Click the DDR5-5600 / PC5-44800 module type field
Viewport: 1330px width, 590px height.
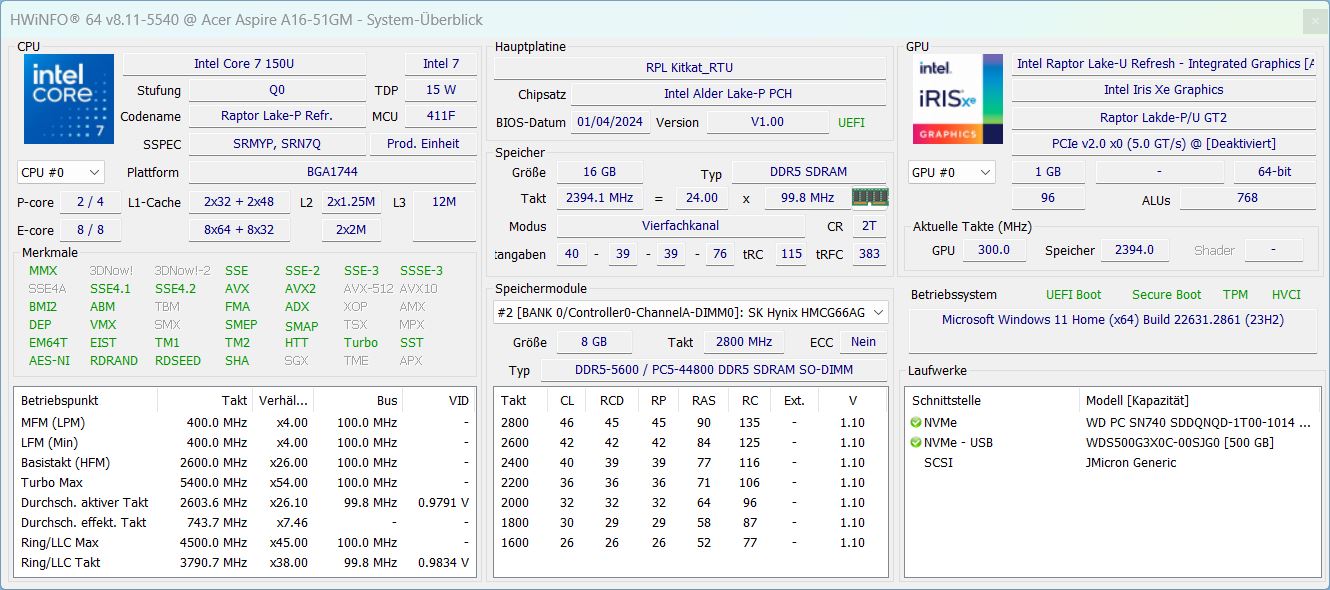[x=714, y=370]
